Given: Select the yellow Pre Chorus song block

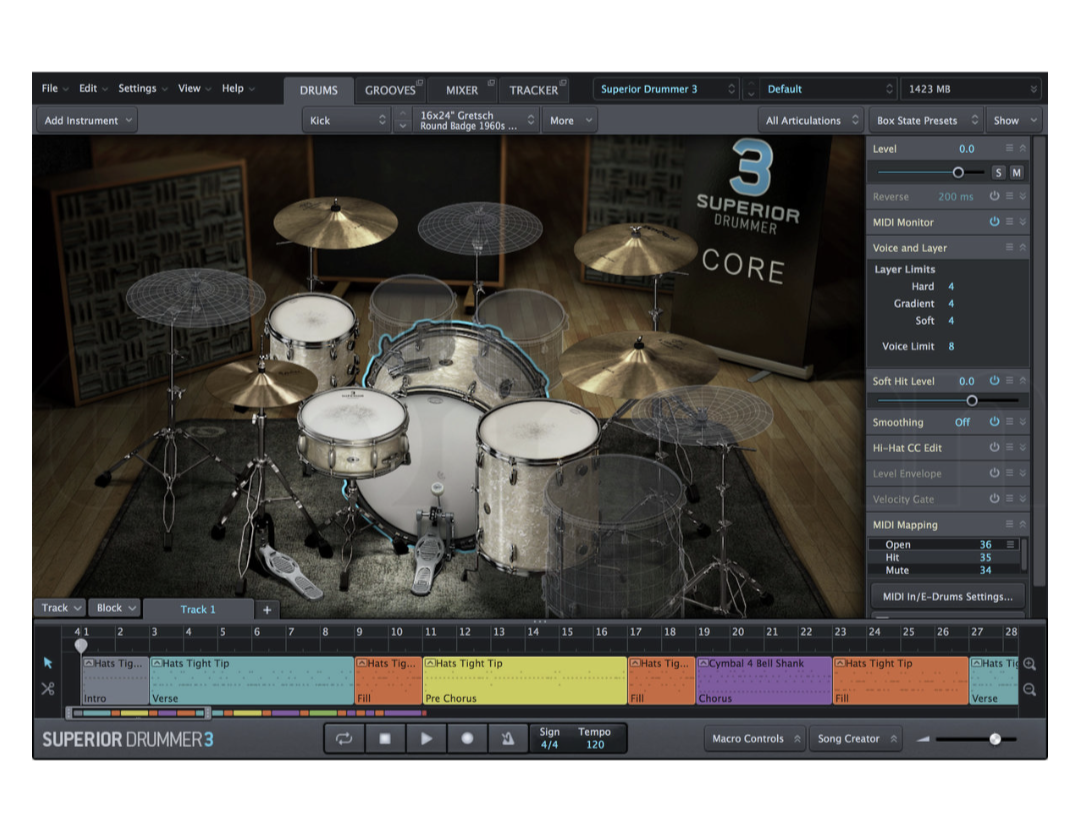Looking at the screenshot, I should (525, 681).
